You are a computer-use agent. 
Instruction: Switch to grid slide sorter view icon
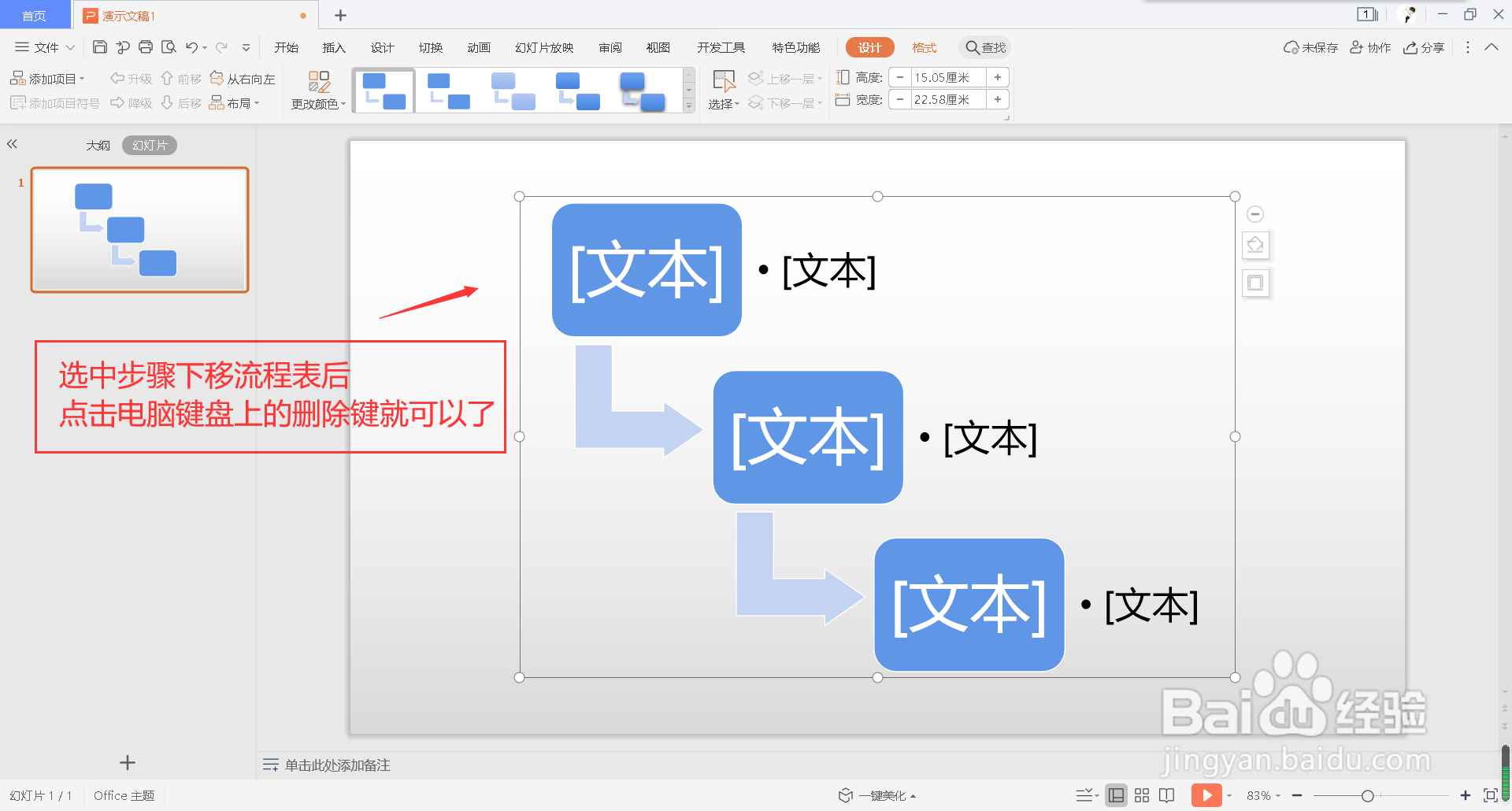pos(1142,794)
